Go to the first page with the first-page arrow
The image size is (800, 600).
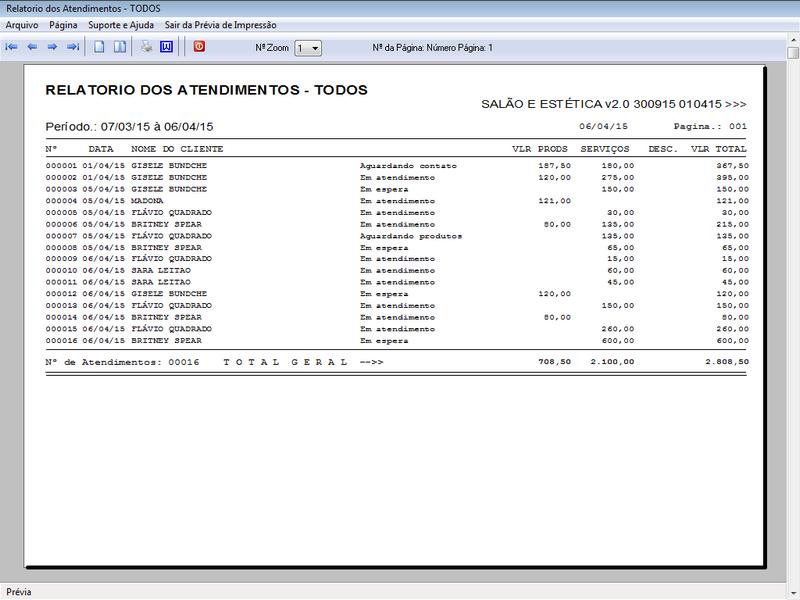tap(11, 47)
